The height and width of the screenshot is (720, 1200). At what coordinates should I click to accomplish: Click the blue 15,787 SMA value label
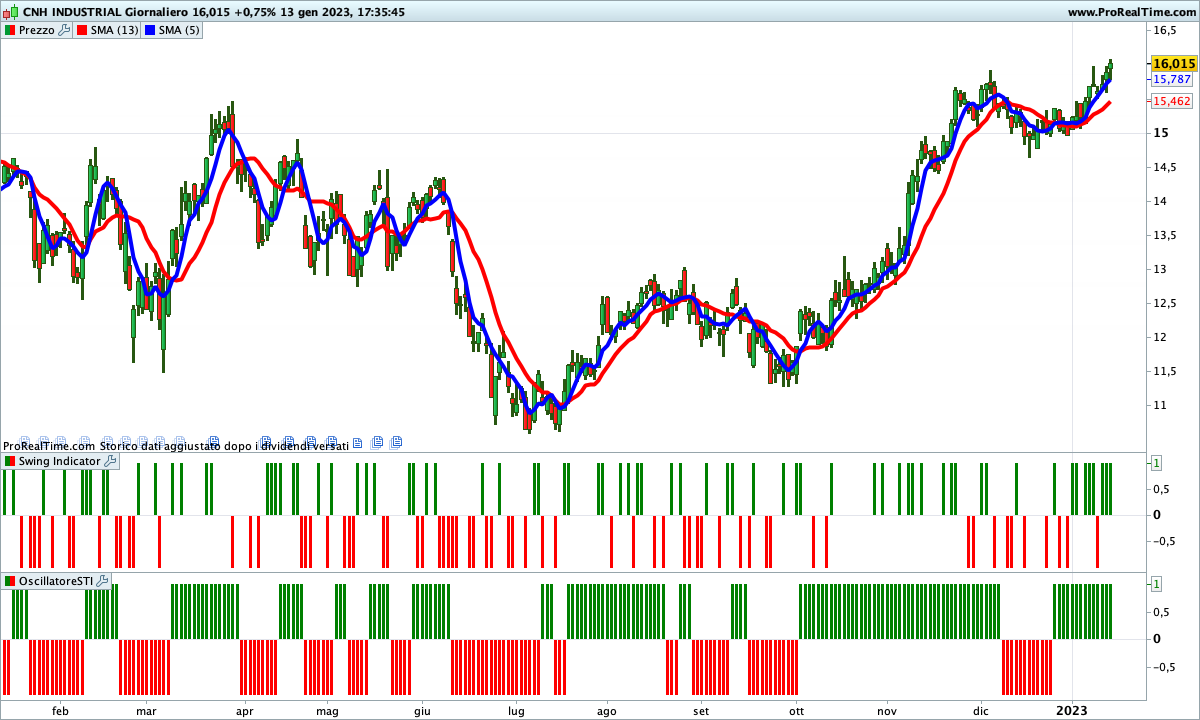(1172, 79)
